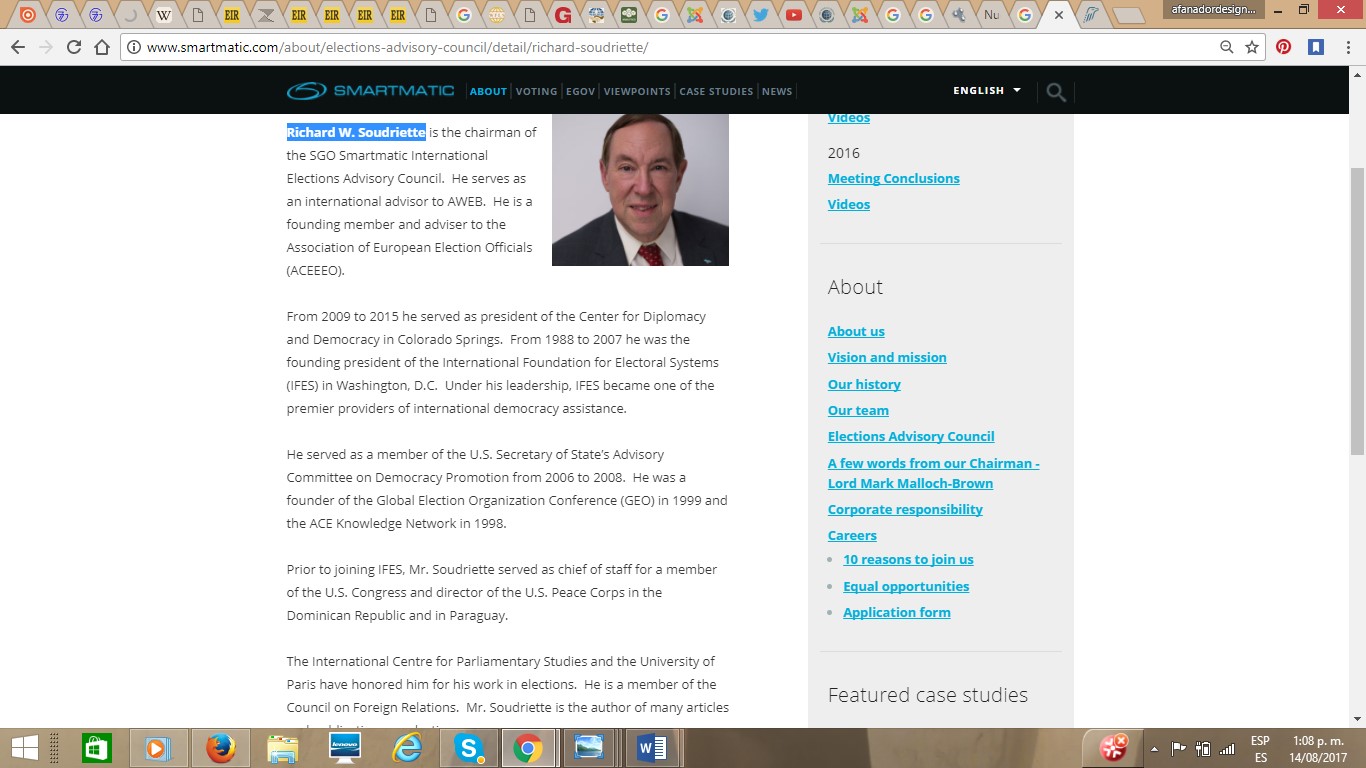Open the Windows Start button
Viewport: 1366px width, 768px height.
[x=24, y=747]
